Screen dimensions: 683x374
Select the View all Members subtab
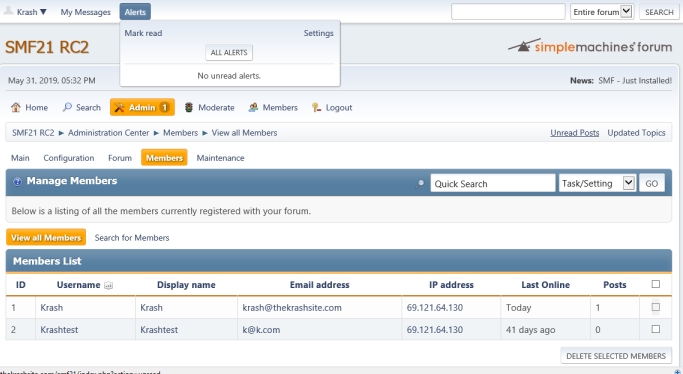click(46, 237)
